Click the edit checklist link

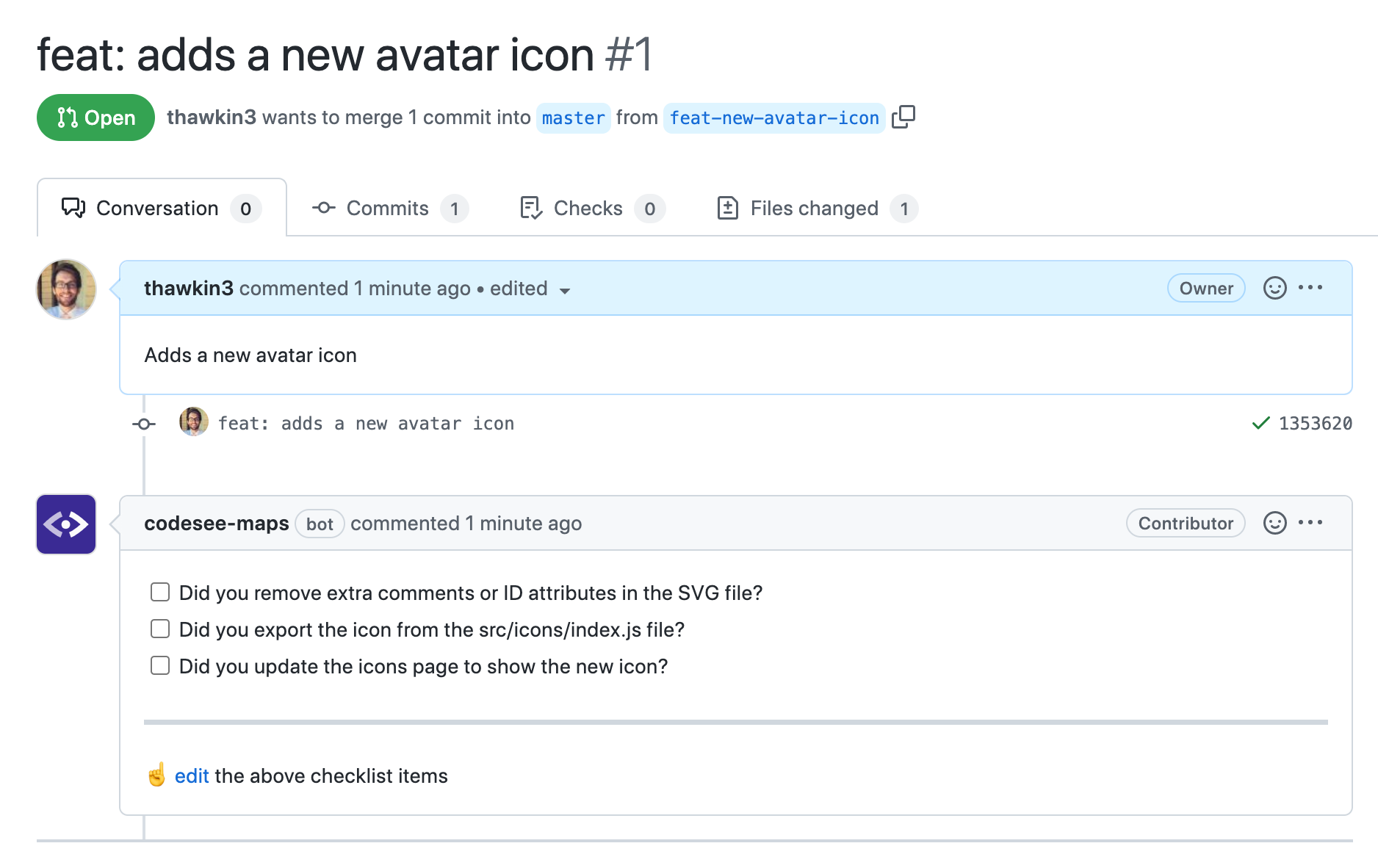192,776
